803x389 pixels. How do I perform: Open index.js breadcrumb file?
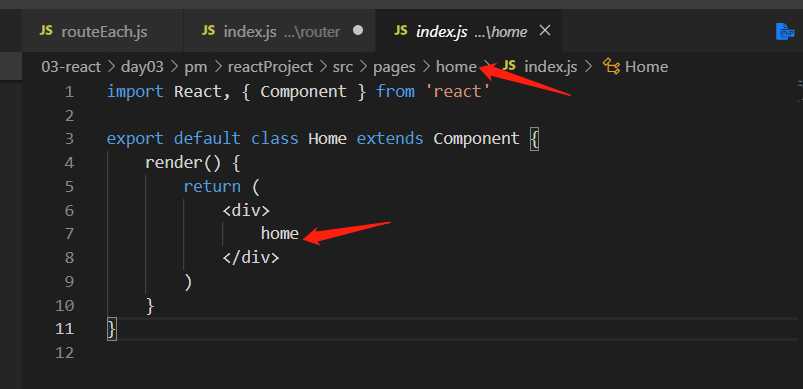pos(551,67)
